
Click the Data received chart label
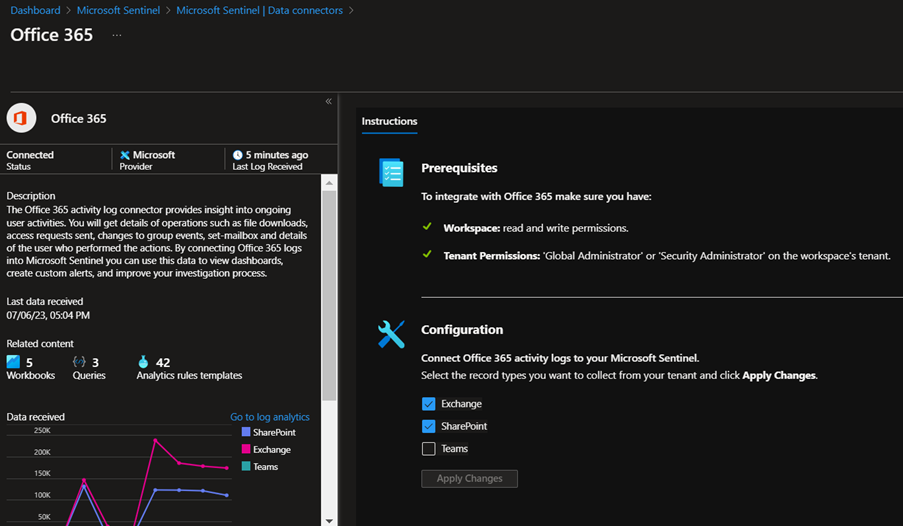coord(35,417)
